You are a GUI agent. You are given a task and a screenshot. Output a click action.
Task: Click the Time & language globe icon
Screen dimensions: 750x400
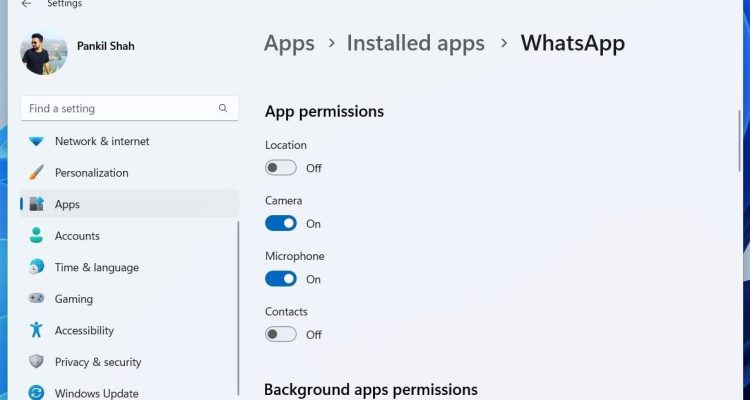[x=36, y=267]
